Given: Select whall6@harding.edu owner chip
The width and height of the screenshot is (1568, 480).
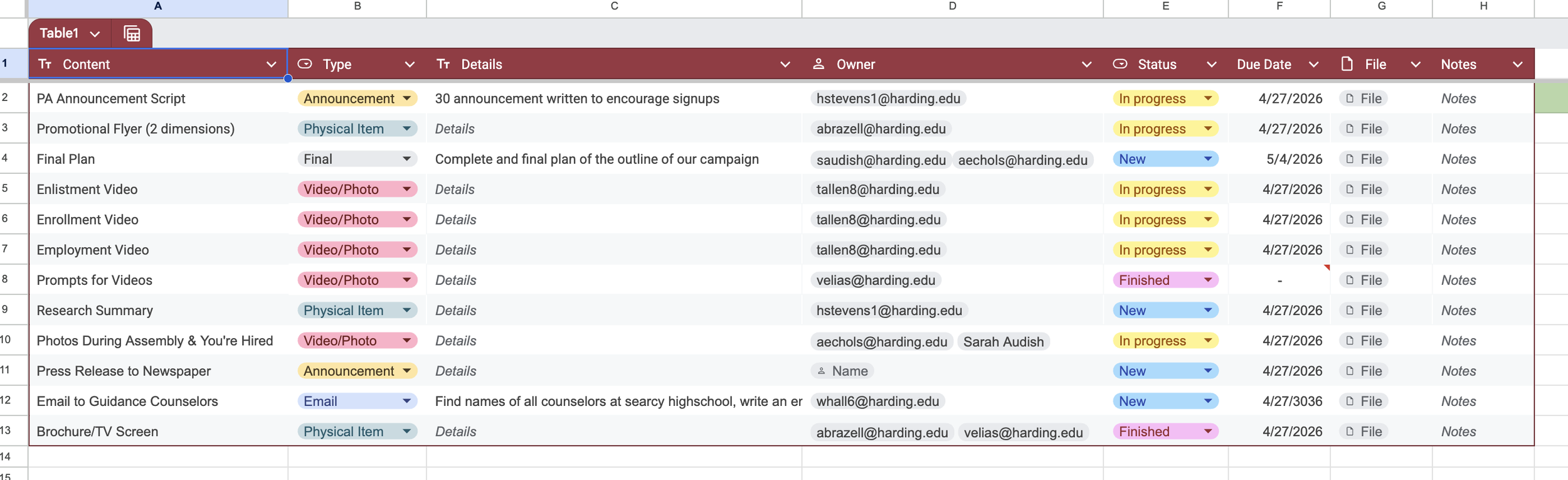Looking at the screenshot, I should (x=877, y=402).
